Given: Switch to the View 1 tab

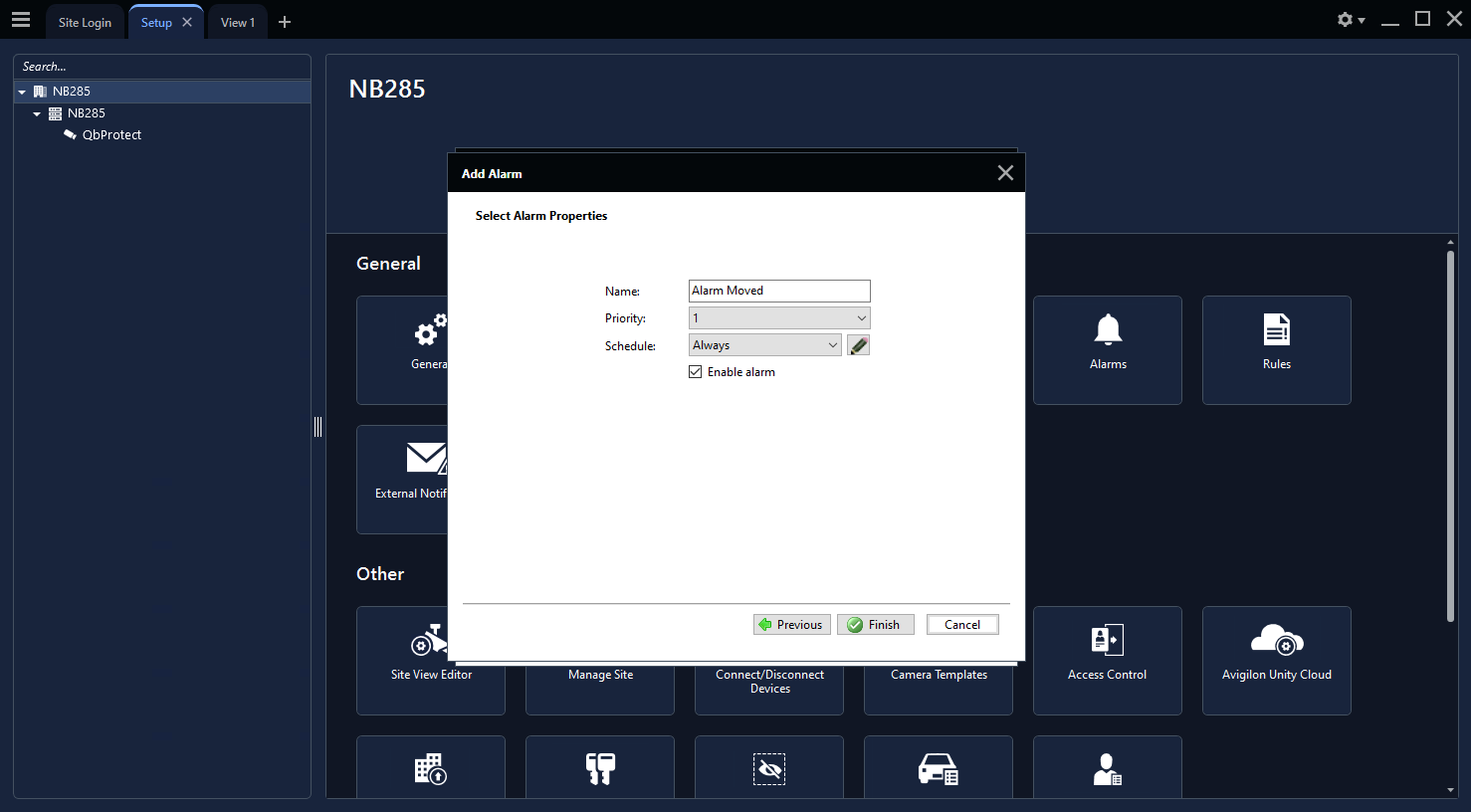Looking at the screenshot, I should pos(238,22).
